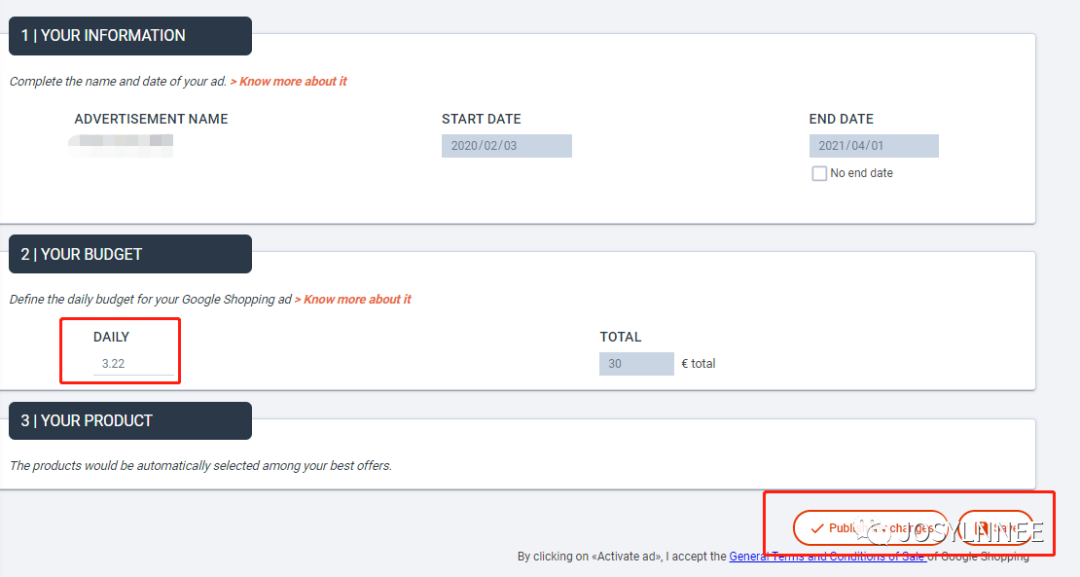Screen dimensions: 1080x577
Task: Click the checkmark icon on Publish button
Action: click(x=817, y=528)
